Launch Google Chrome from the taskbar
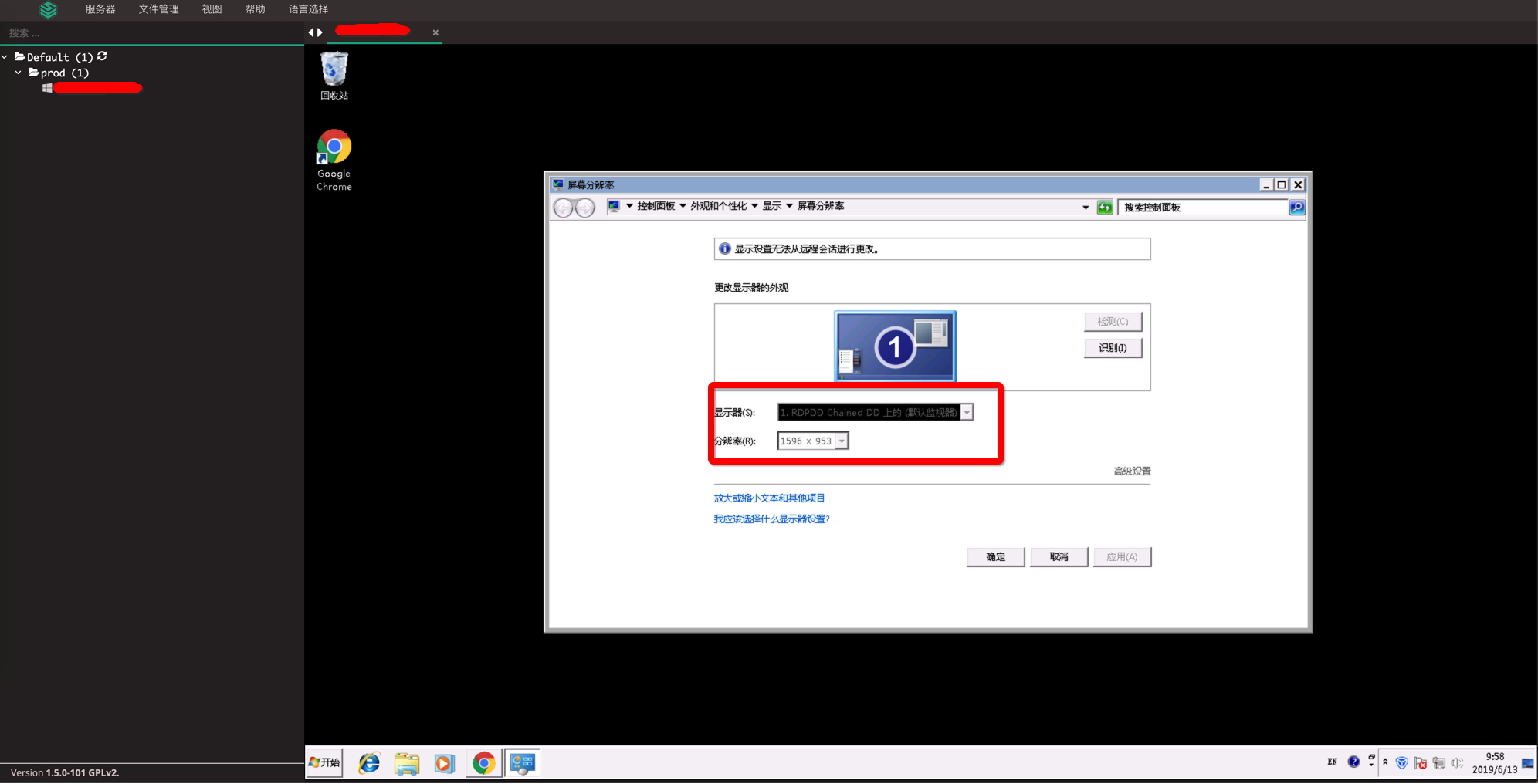Screen dimensions: 1538x784 (x=483, y=762)
